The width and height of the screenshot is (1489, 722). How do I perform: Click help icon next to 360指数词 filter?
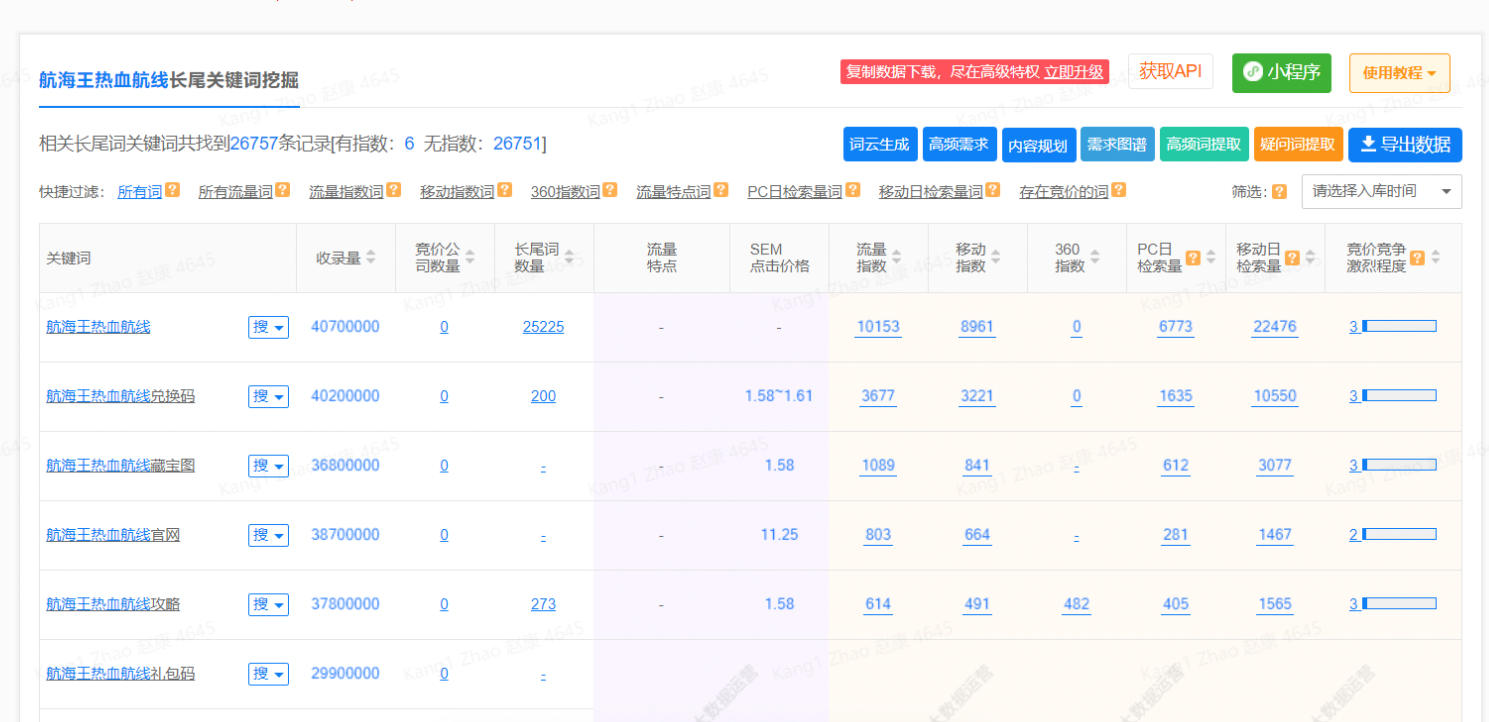click(610, 189)
